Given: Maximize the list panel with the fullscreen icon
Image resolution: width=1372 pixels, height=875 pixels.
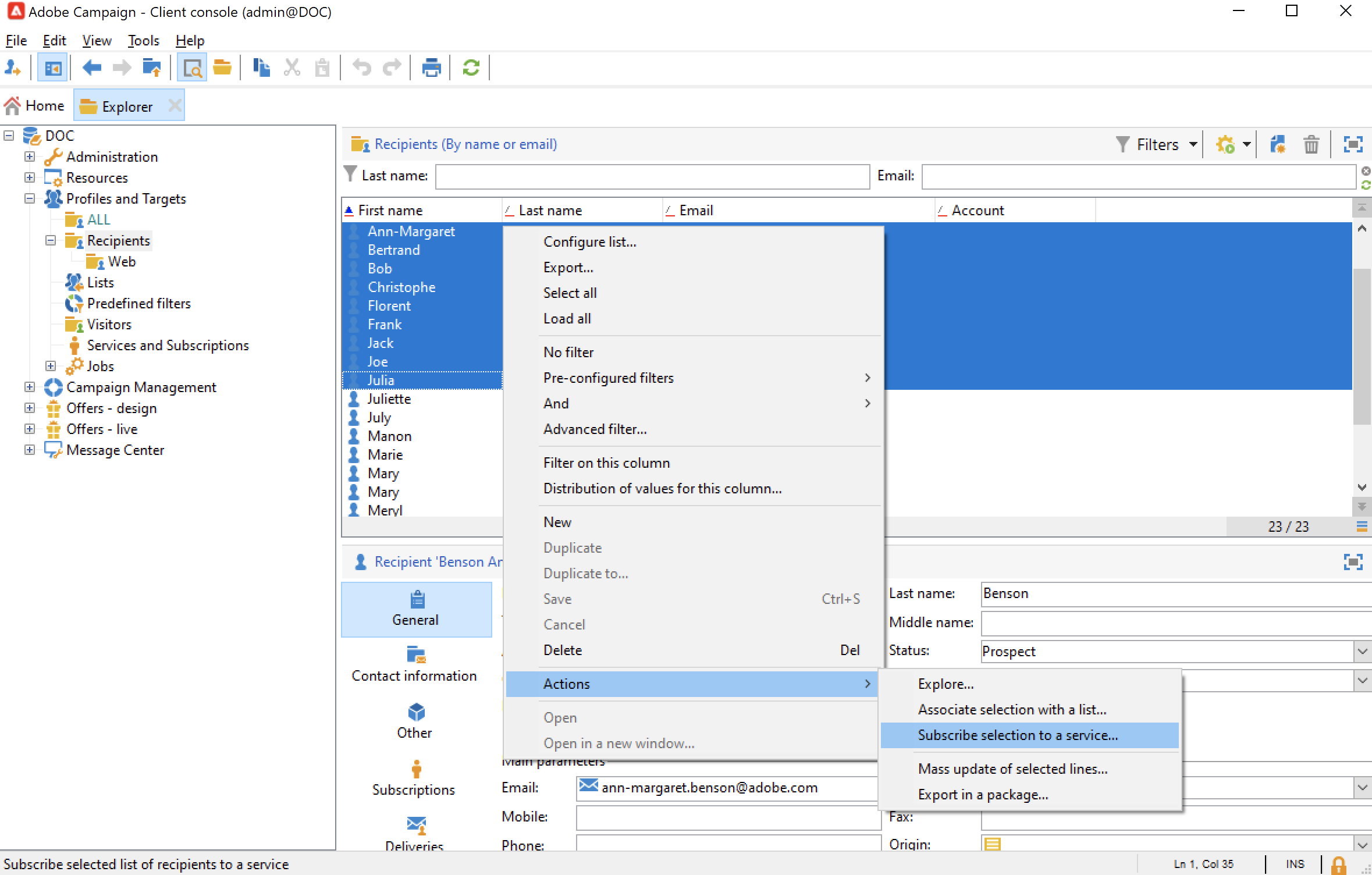Looking at the screenshot, I should (x=1352, y=144).
